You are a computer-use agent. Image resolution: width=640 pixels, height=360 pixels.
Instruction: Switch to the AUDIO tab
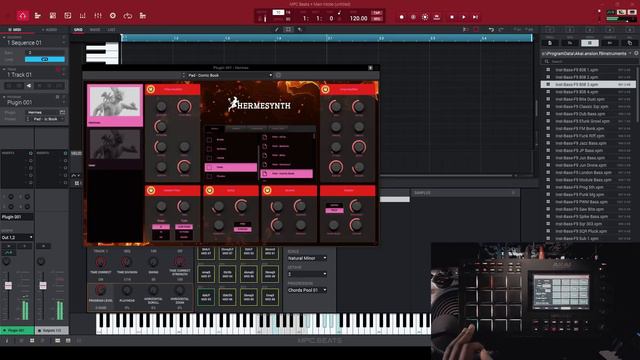pos(49,30)
